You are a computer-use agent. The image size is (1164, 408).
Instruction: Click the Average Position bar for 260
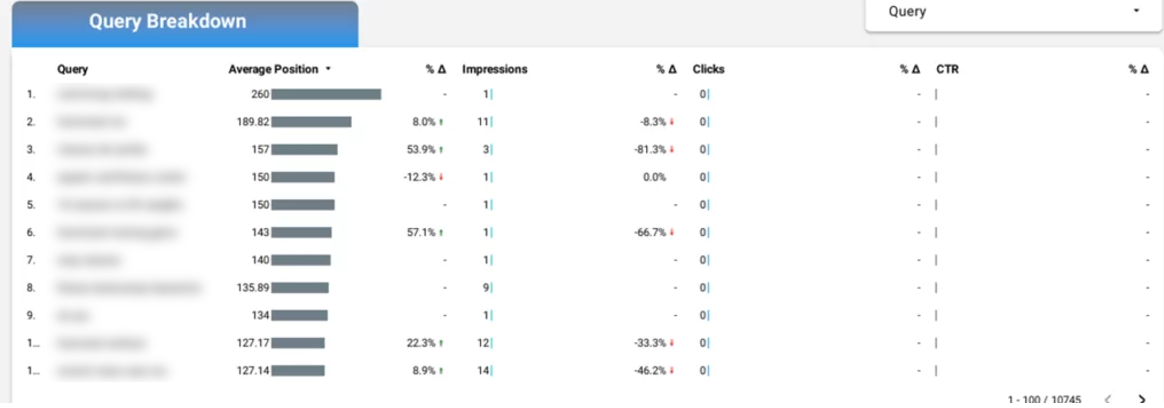pyautogui.click(x=326, y=94)
